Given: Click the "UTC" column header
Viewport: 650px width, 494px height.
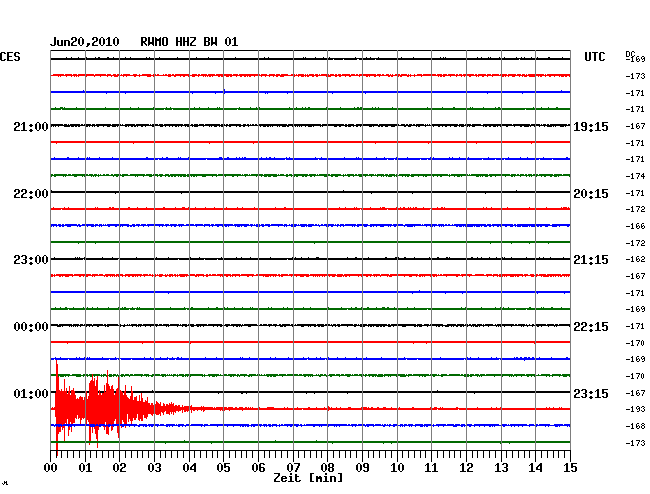Looking at the screenshot, I should (594, 57).
